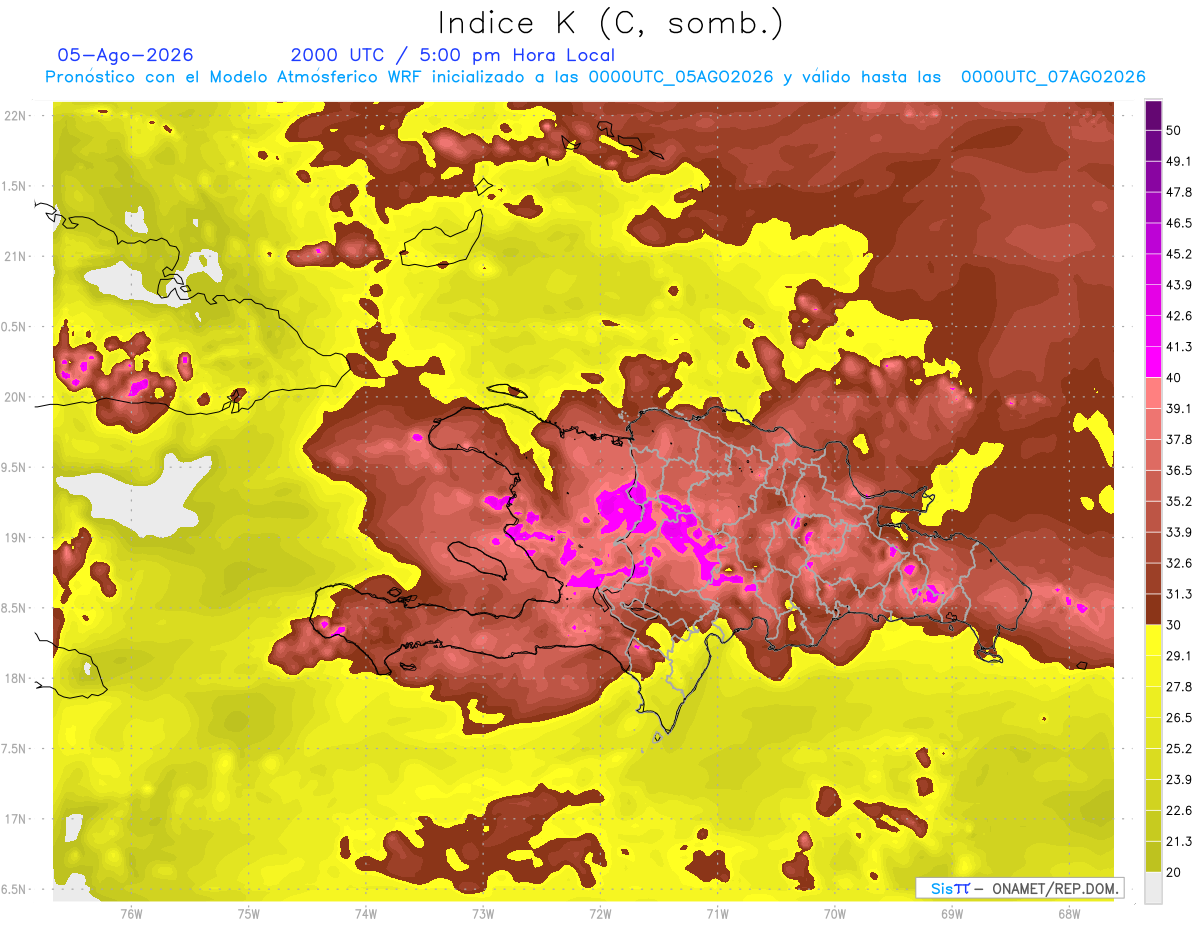
Task: Click the longitude label '70W'
Action: point(834,914)
